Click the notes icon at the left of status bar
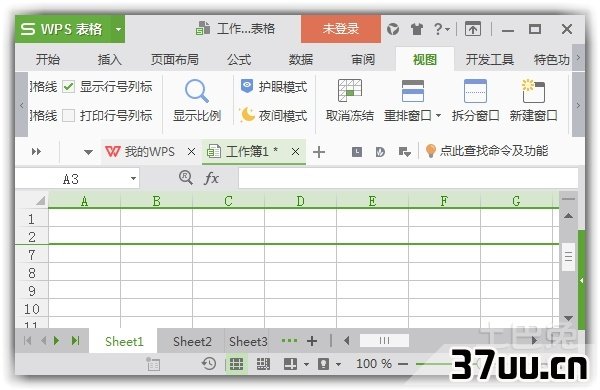The width and height of the screenshot is (600, 390). point(153,364)
